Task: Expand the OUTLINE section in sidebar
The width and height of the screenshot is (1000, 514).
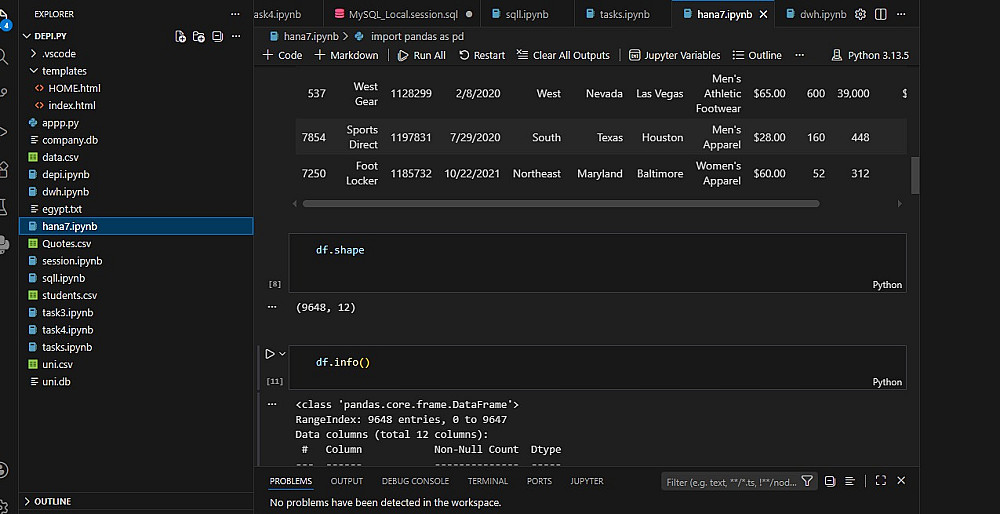Action: click(x=52, y=501)
